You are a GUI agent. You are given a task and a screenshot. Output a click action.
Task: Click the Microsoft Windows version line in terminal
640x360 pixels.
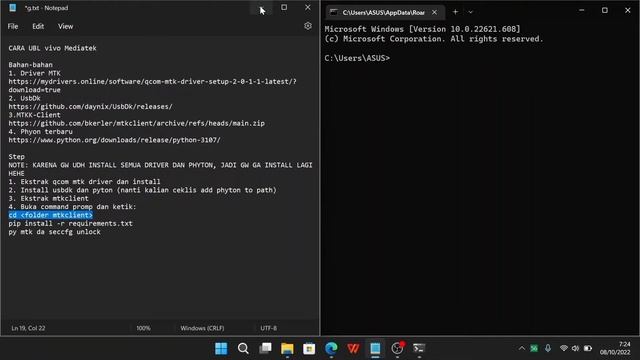coord(422,29)
